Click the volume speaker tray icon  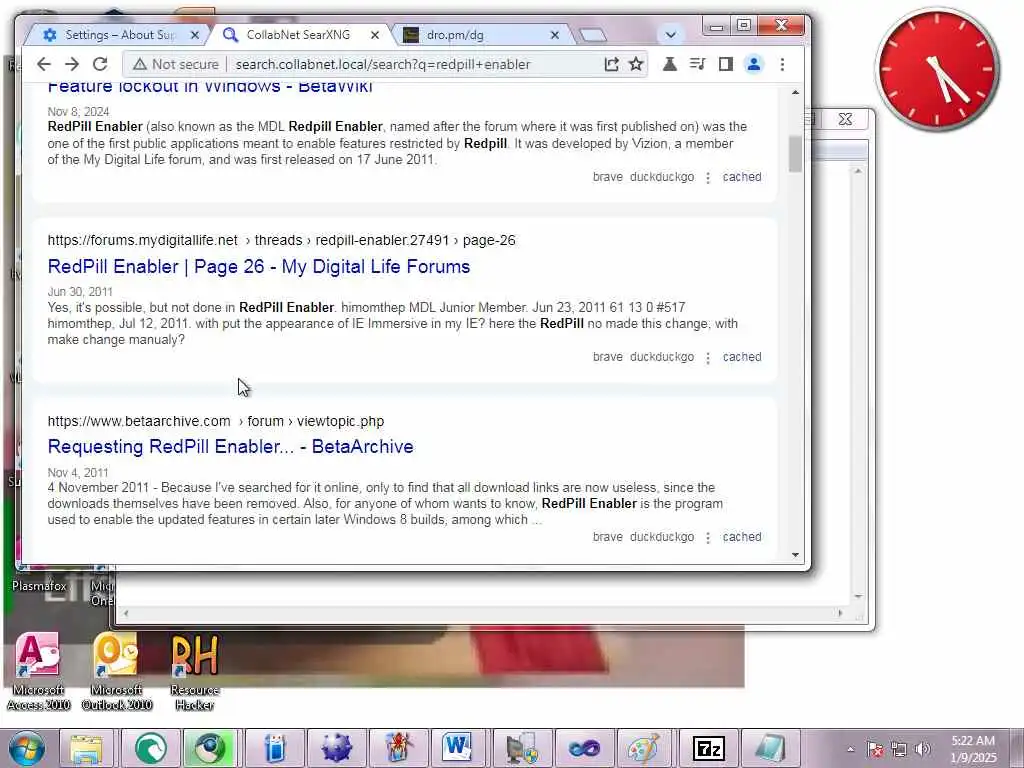coord(923,749)
